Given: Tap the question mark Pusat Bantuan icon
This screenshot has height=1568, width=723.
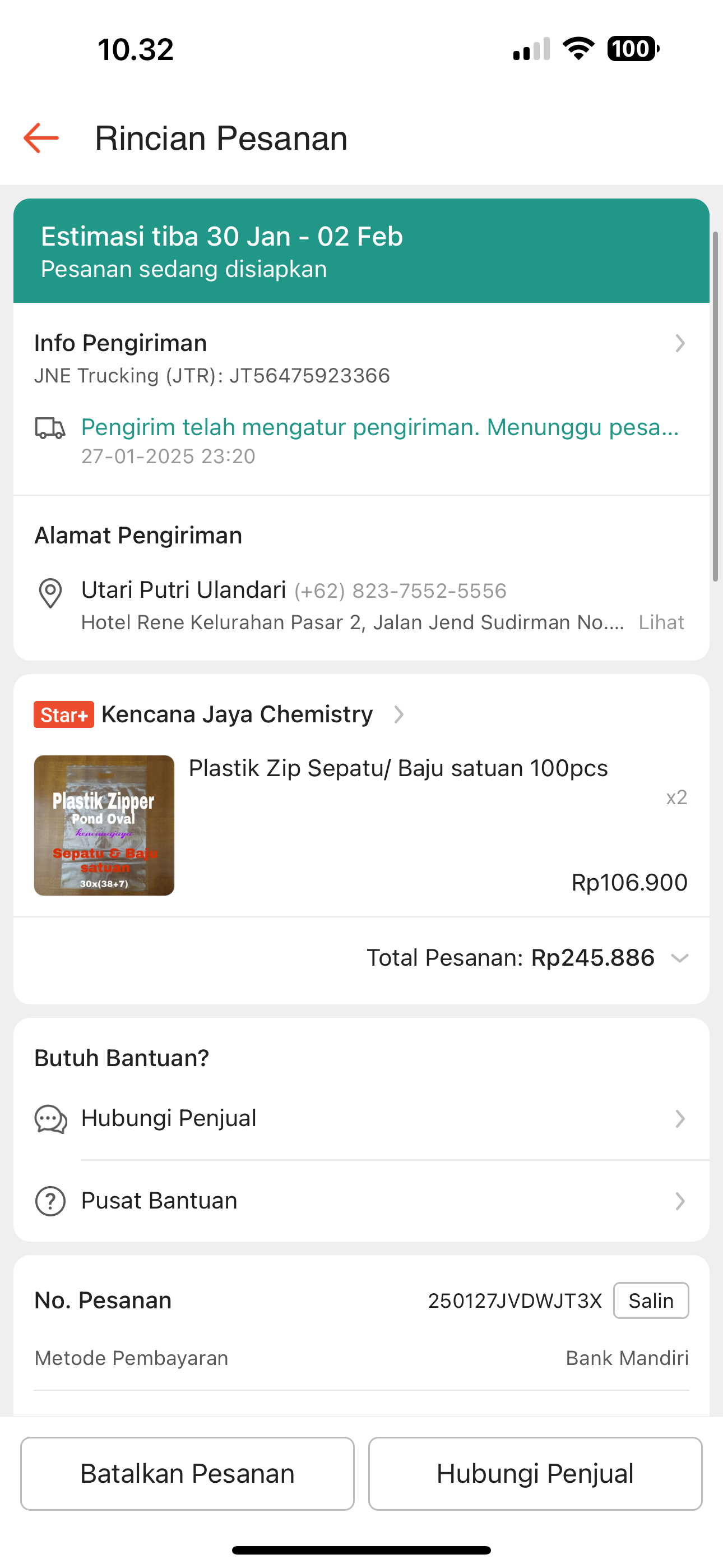Looking at the screenshot, I should 50,1201.
